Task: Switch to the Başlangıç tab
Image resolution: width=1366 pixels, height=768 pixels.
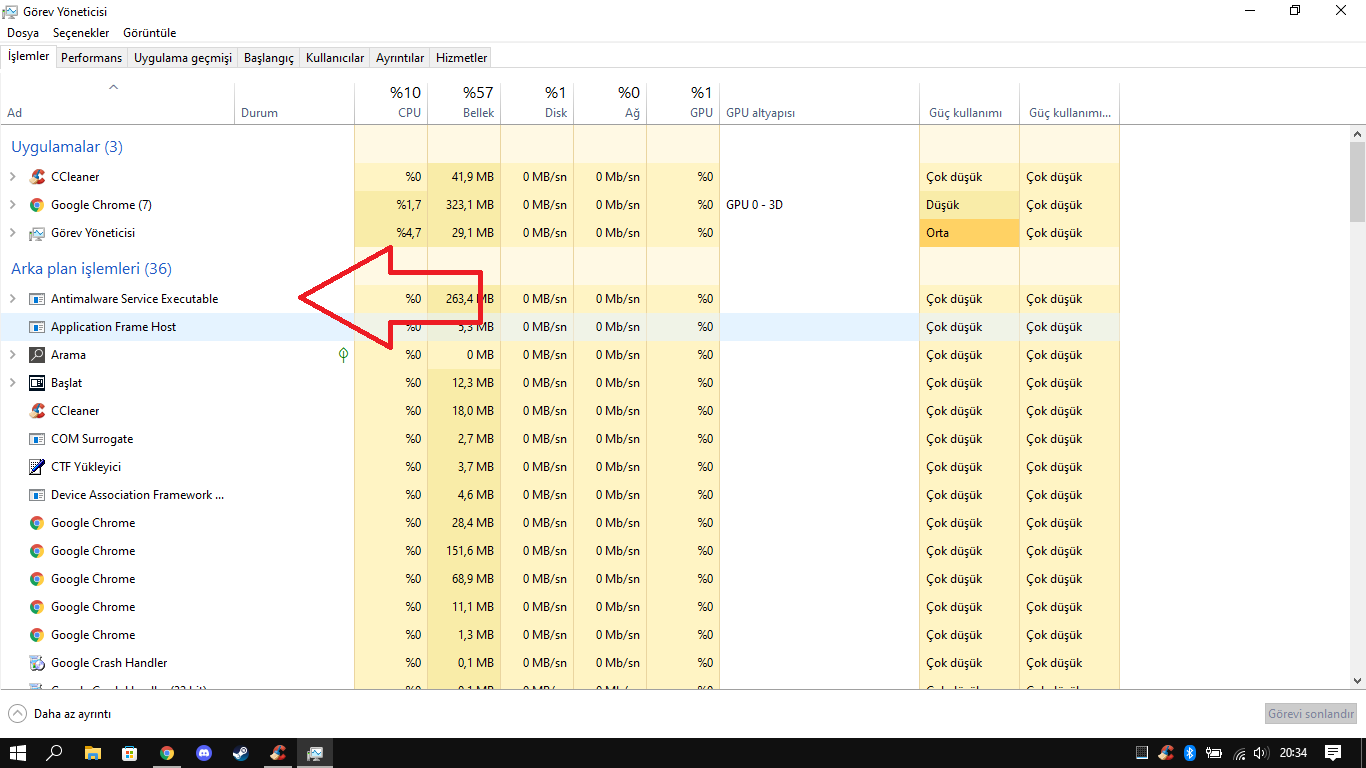Action: (269, 58)
